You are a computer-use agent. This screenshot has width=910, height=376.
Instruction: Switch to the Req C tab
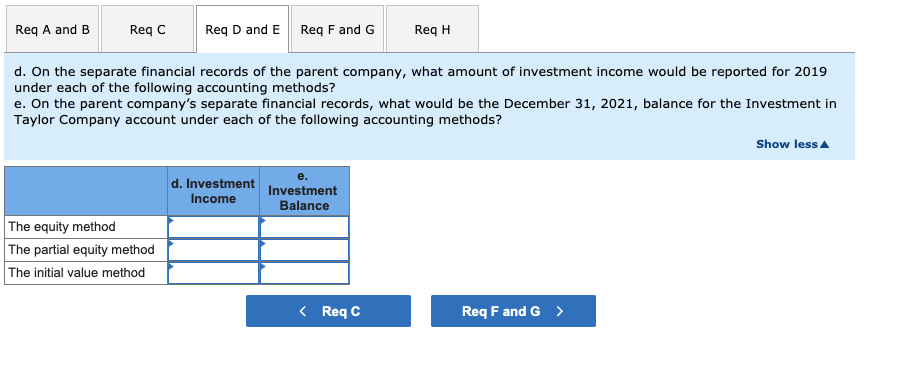click(147, 29)
